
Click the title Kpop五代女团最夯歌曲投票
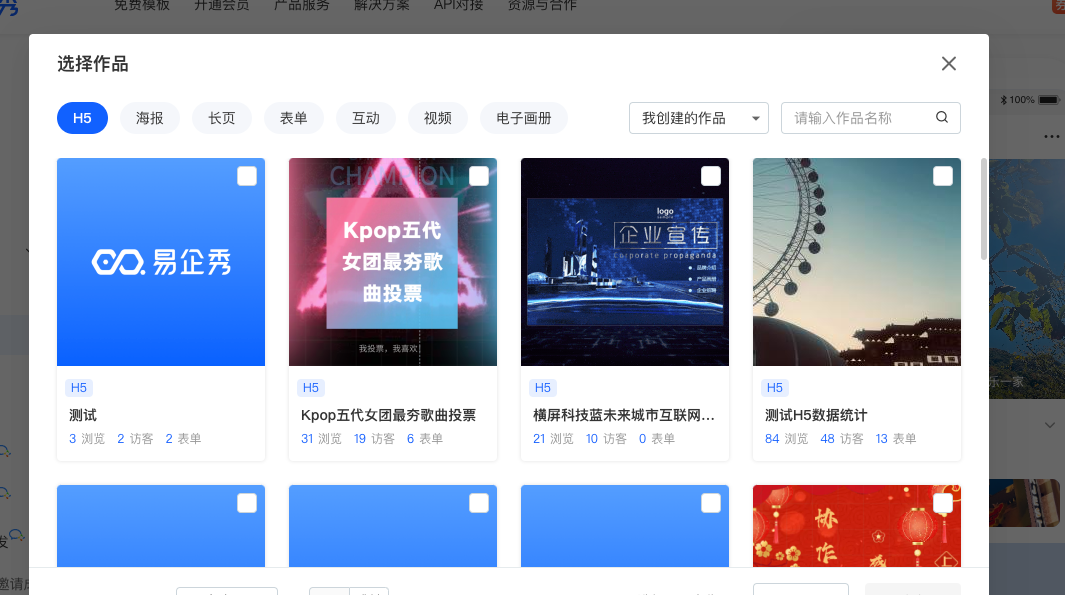click(389, 415)
